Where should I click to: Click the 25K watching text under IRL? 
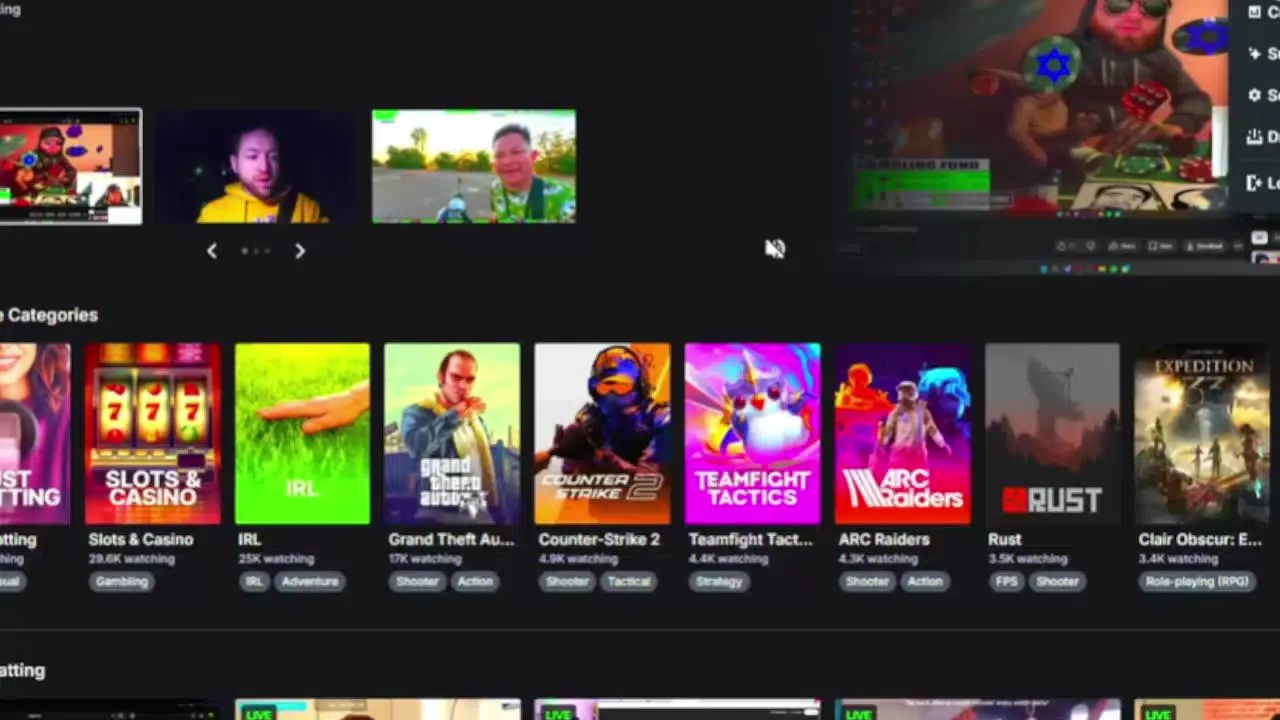(276, 559)
